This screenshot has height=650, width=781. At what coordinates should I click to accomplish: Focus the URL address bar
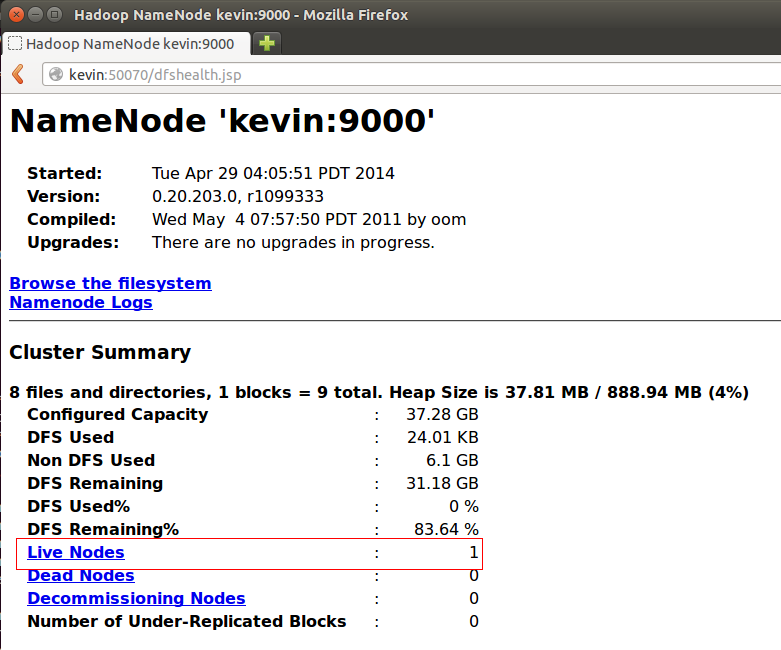[x=413, y=75]
